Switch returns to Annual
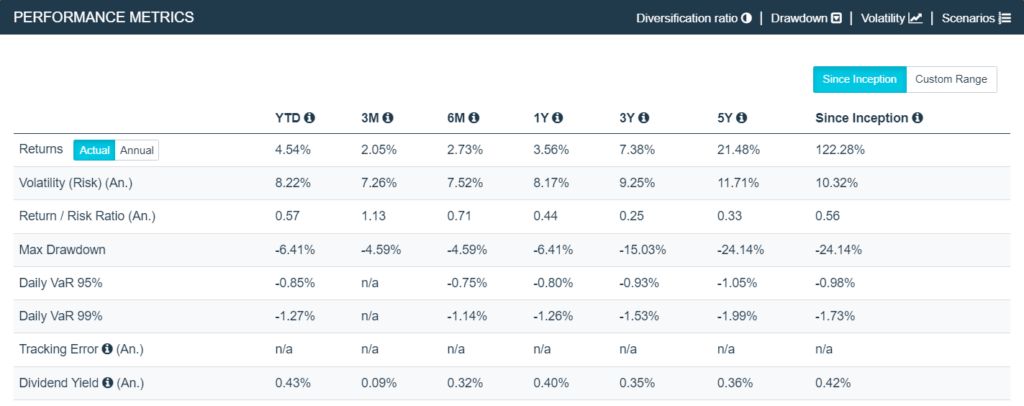This screenshot has height=406, width=1024. coord(137,150)
